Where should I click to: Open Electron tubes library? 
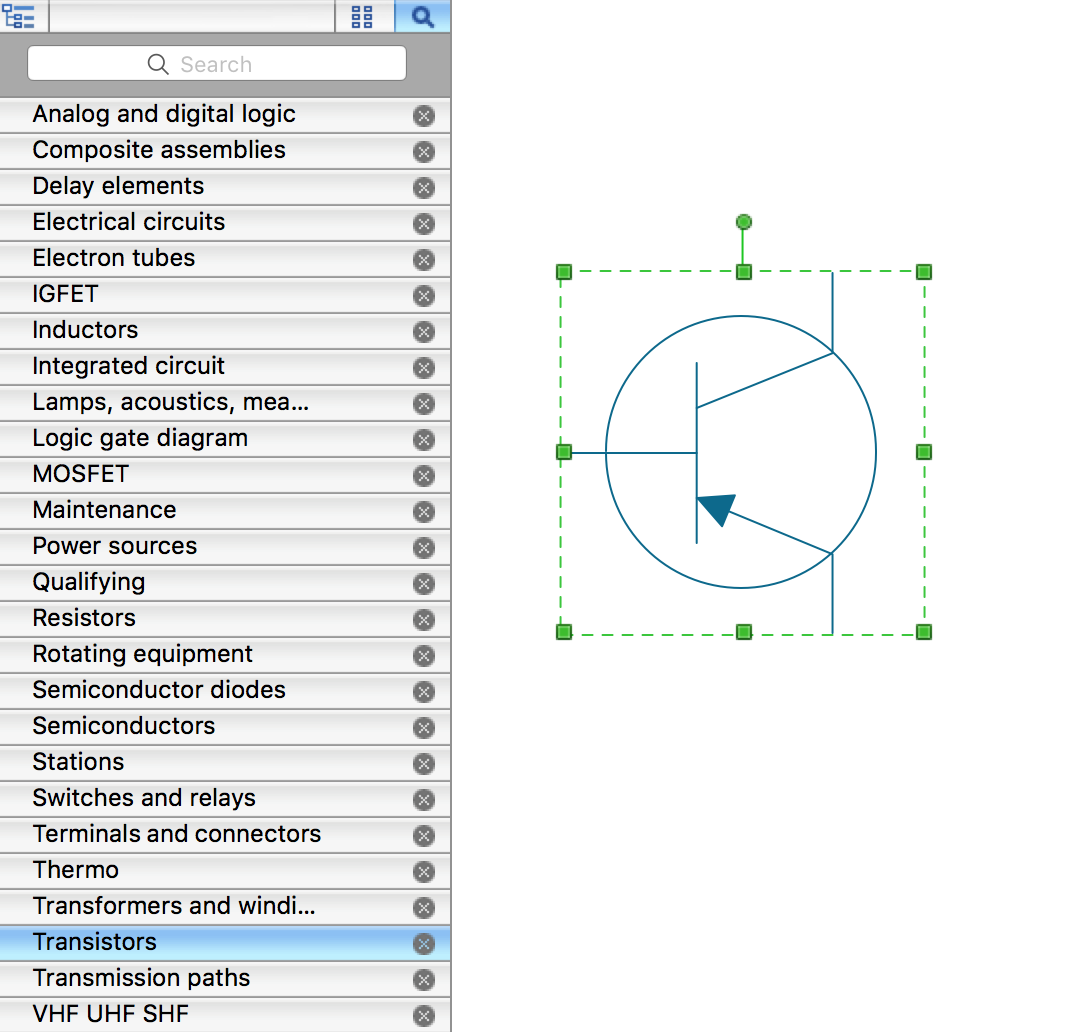(225, 259)
